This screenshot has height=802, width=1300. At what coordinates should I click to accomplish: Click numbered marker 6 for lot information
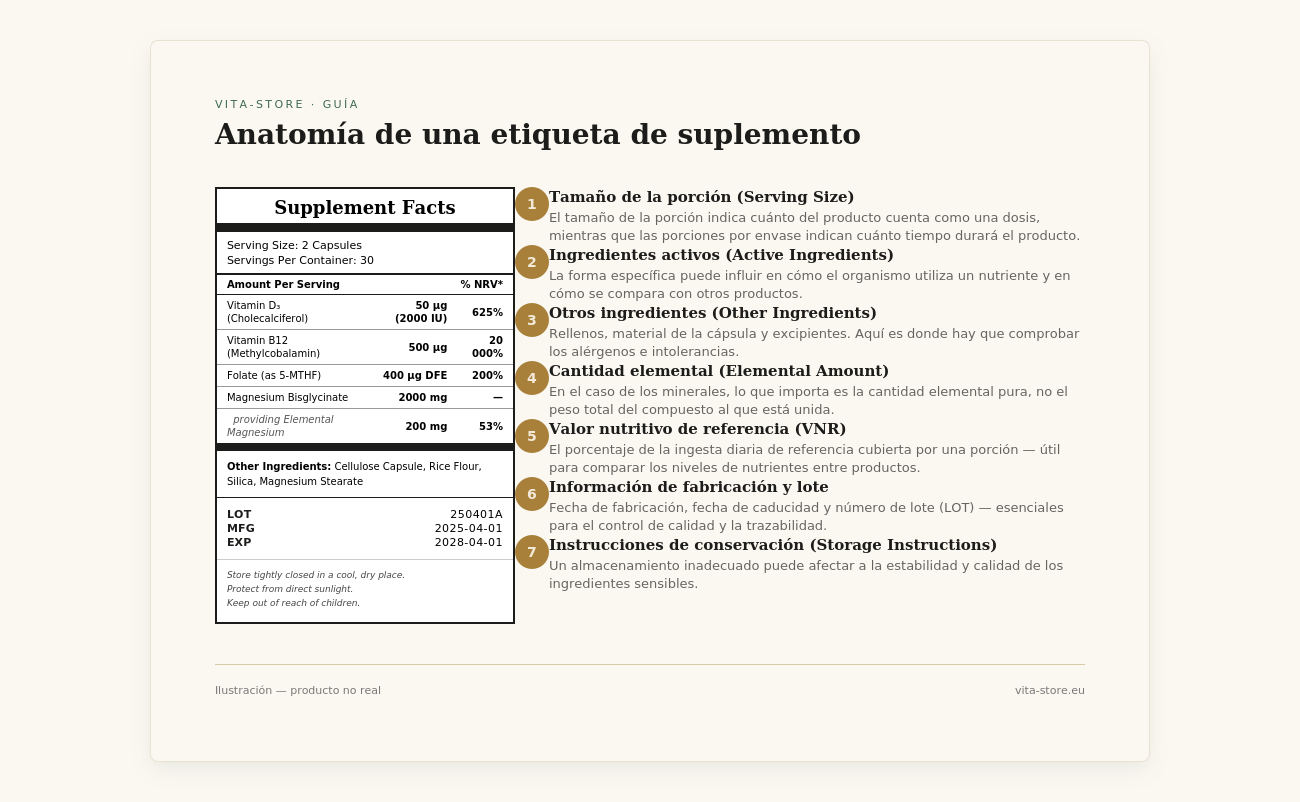point(532,494)
